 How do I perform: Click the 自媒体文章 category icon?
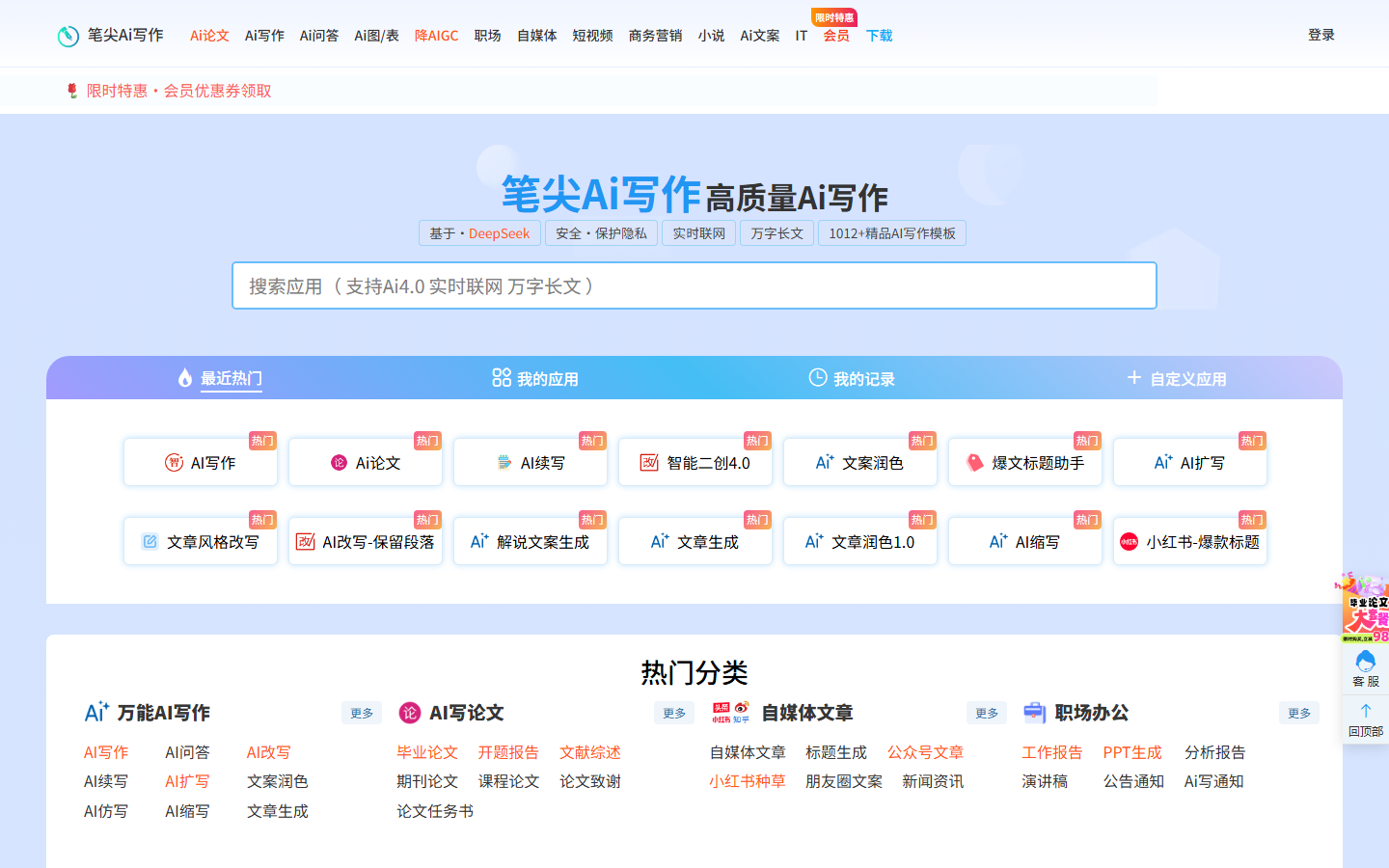[730, 713]
